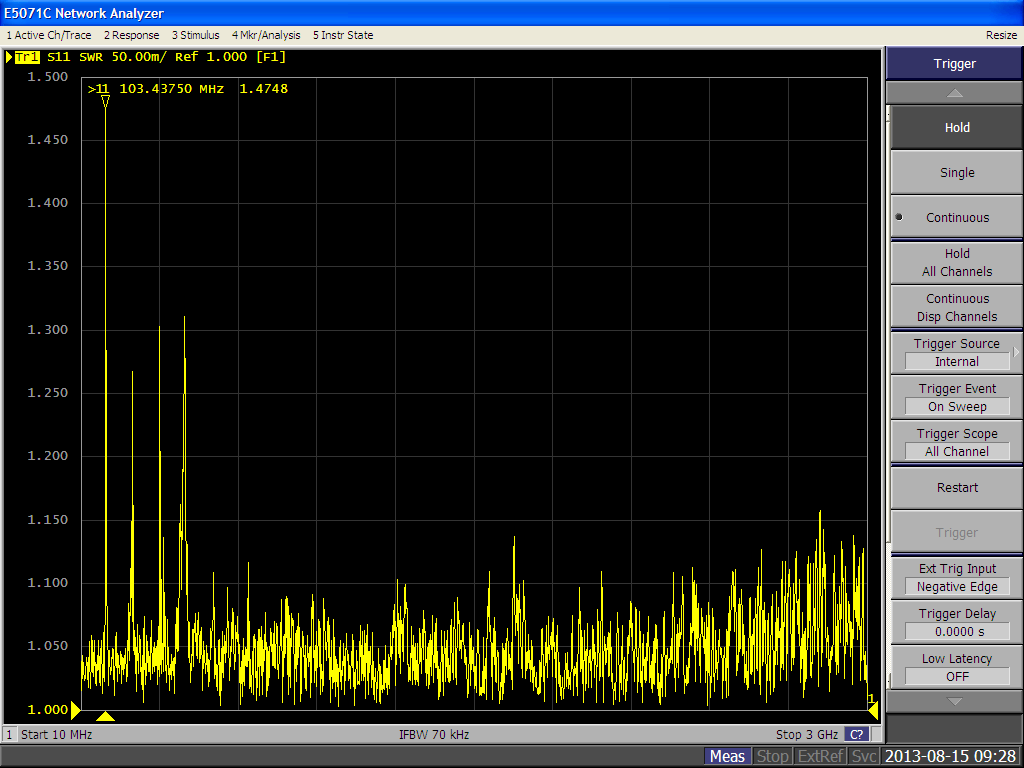Expand the Trigger Source submenu
The height and width of the screenshot is (768, 1024).
coord(956,352)
